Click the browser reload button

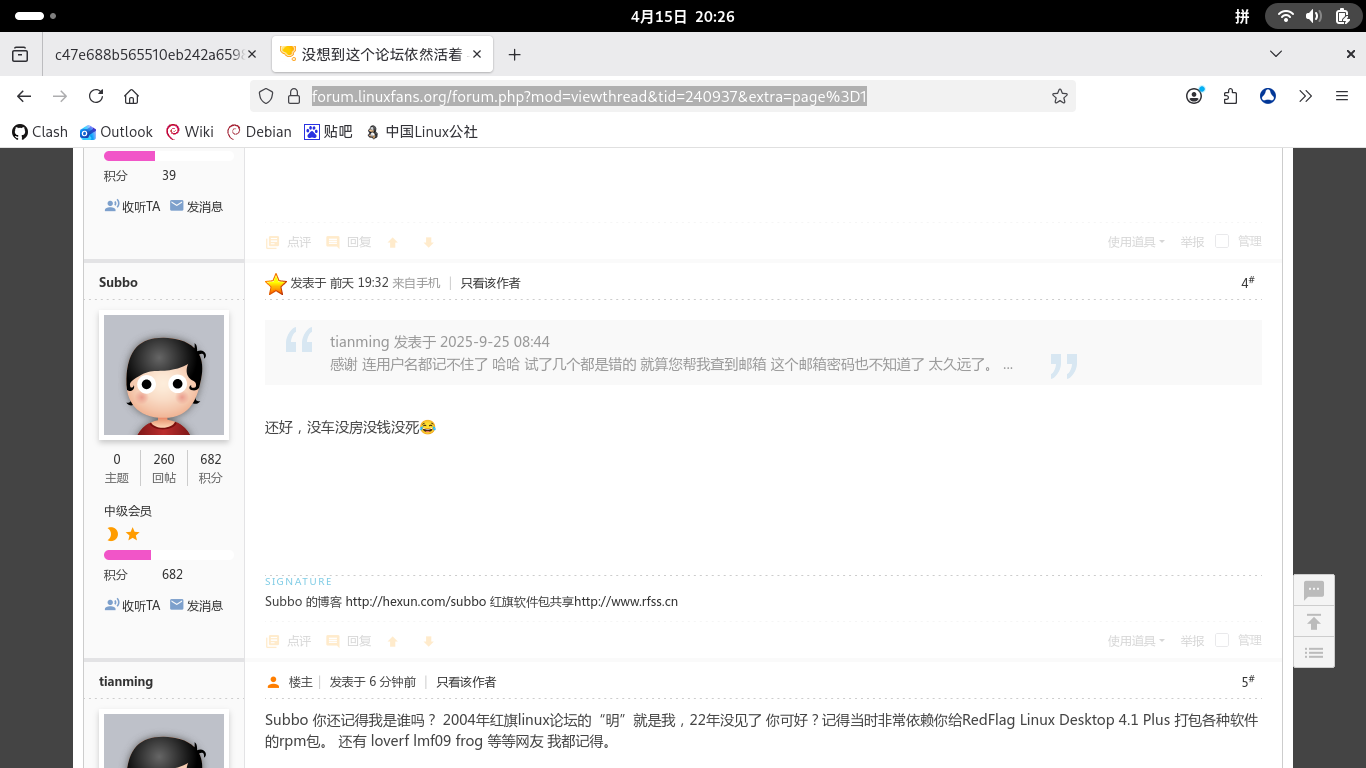coord(96,96)
